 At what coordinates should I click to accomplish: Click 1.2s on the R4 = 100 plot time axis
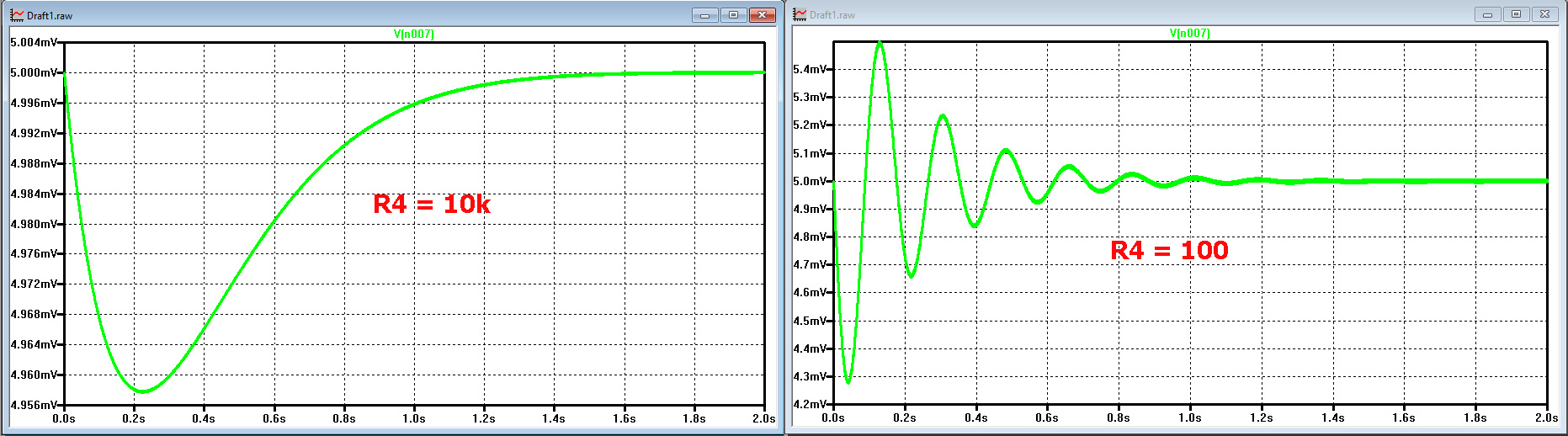pyautogui.click(x=1261, y=417)
